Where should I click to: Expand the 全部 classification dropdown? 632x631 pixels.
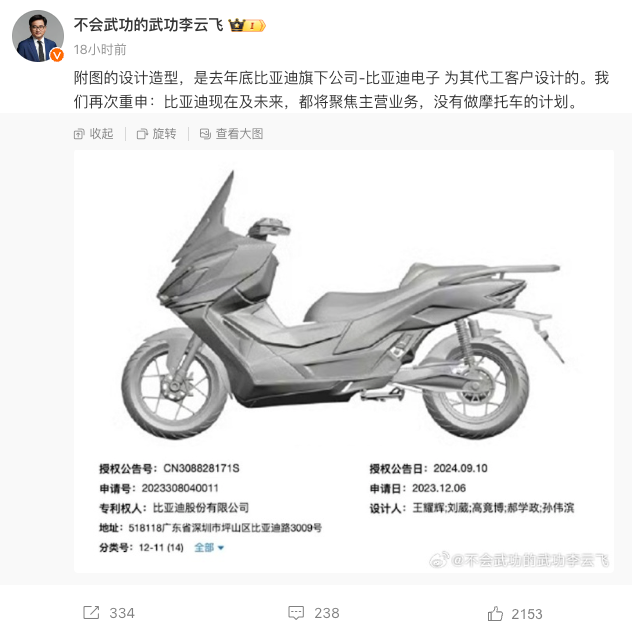point(209,547)
